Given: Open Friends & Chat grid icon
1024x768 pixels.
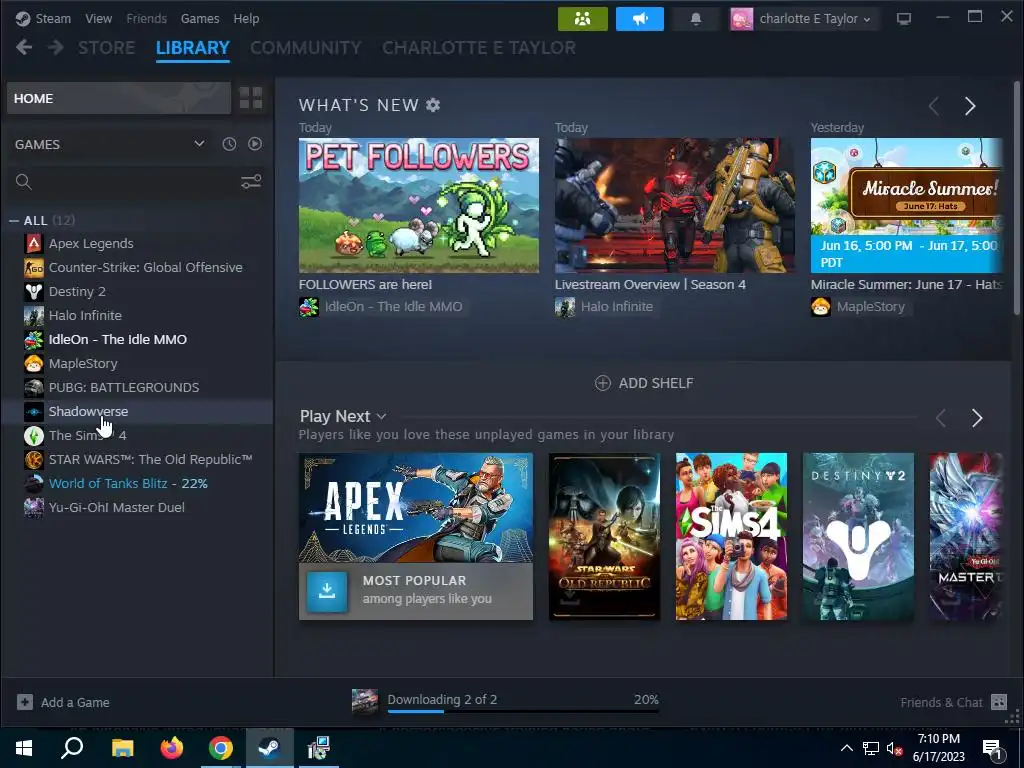Looking at the screenshot, I should [999, 702].
